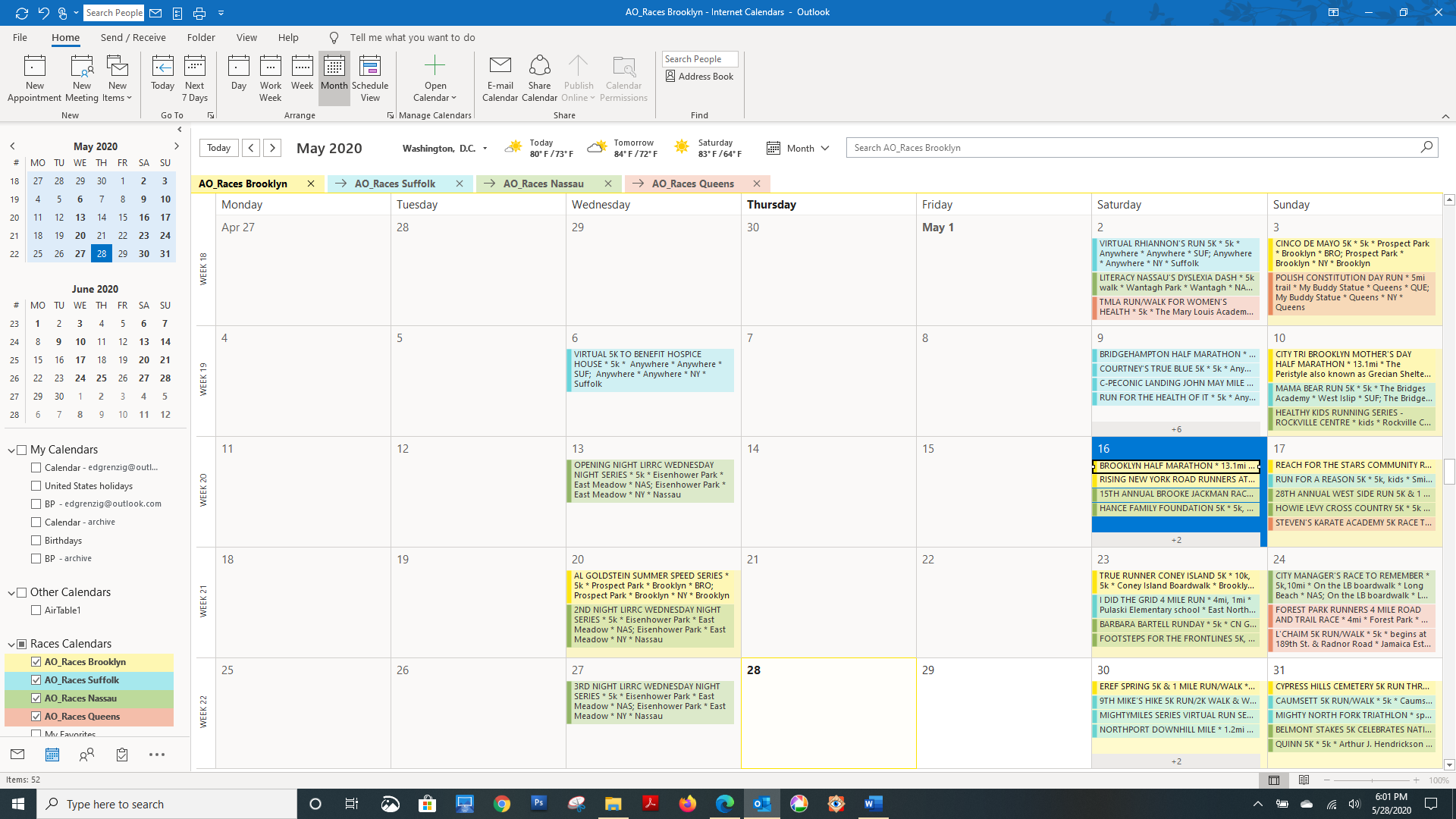Open the Calendar navigation icon
This screenshot has width=1456, height=819.
point(52,755)
